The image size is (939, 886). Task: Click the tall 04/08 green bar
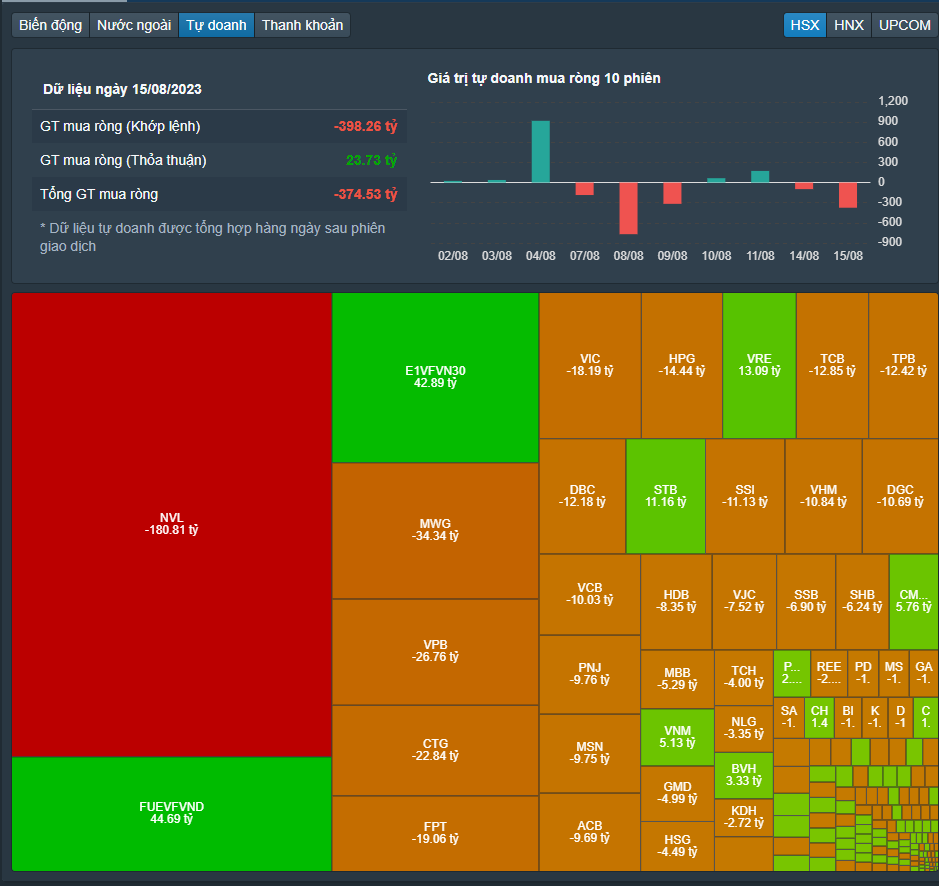click(541, 152)
